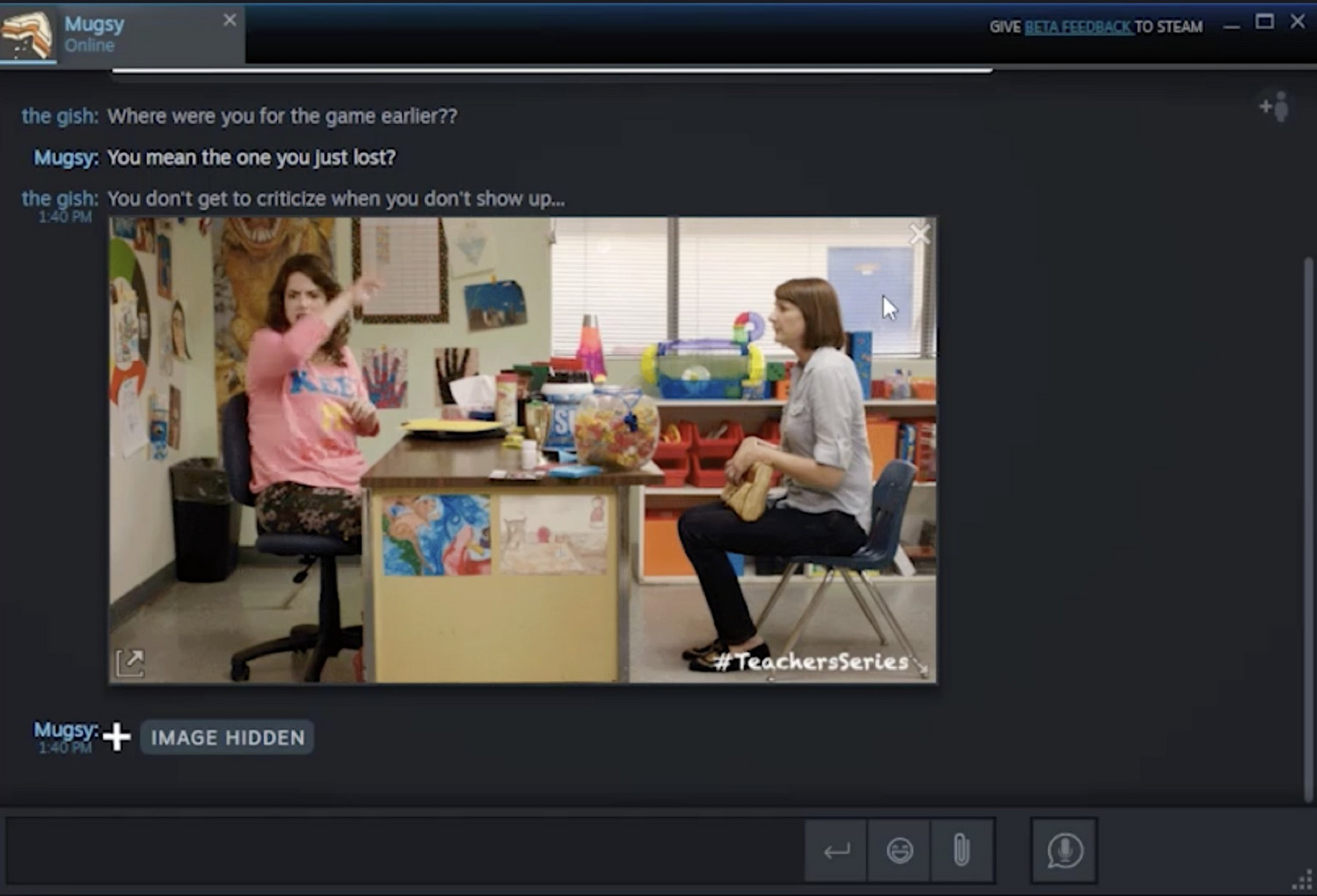Click the 1:40 PM timestamp under Mugsy
The height and width of the screenshot is (896, 1317).
coord(65,747)
